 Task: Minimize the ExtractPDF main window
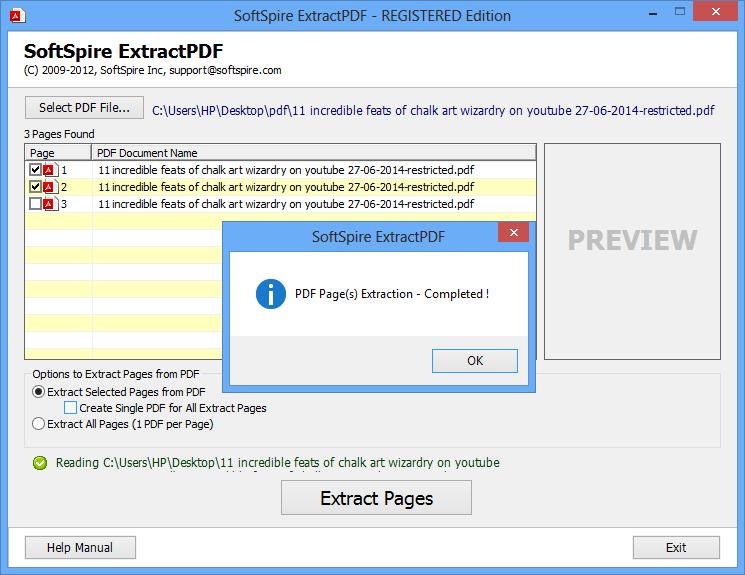coord(653,13)
